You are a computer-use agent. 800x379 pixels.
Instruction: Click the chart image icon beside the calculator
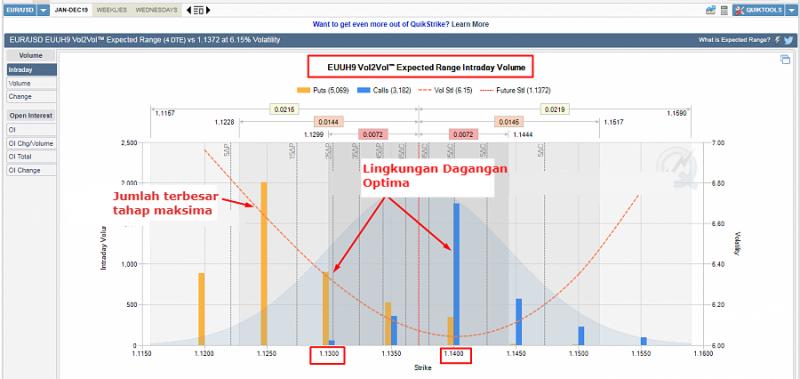[x=710, y=10]
